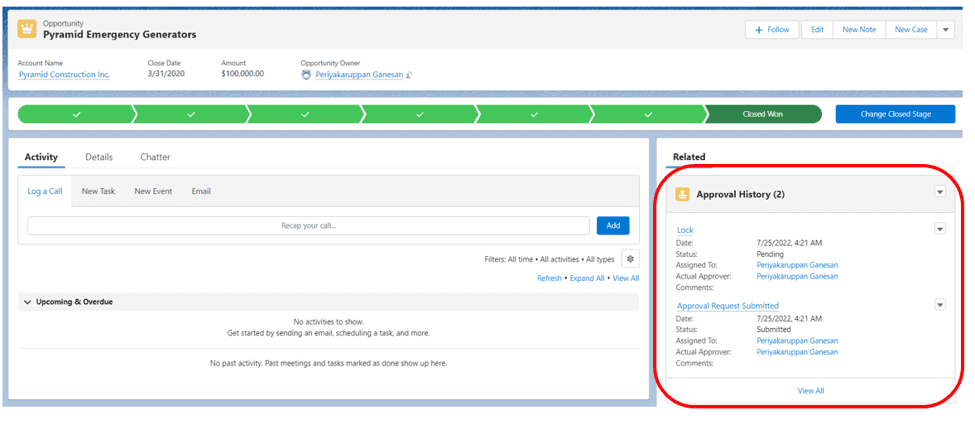Open the Pyramid Construction Inc. account link

coord(64,75)
